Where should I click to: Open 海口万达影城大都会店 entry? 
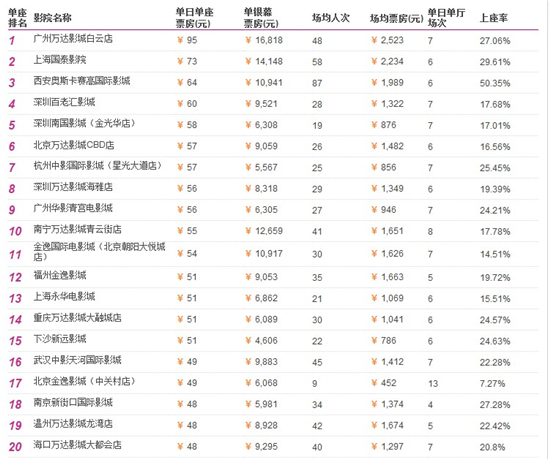click(78, 445)
